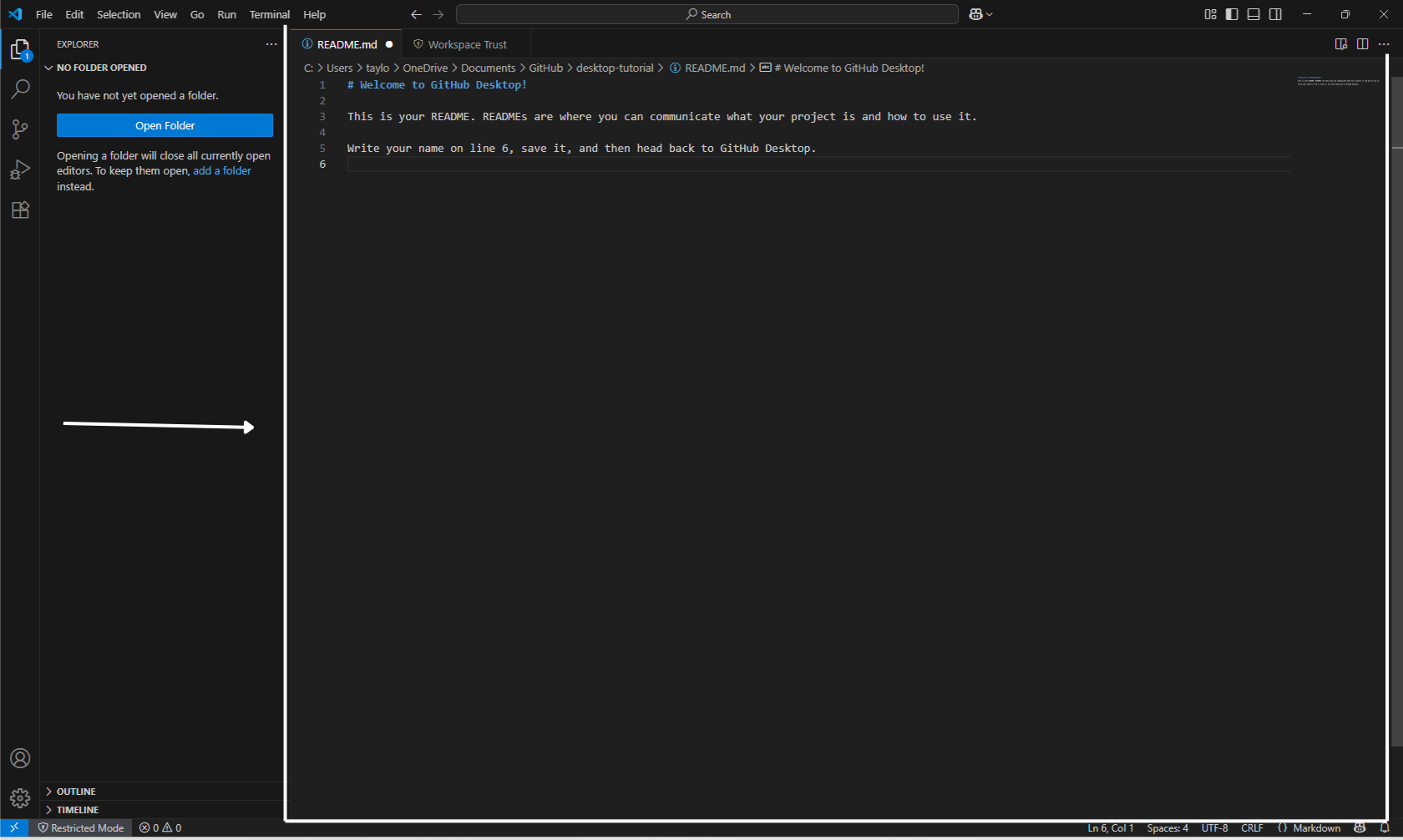Switch to the Workspace Trust tab
1403x840 pixels.
pyautogui.click(x=467, y=44)
